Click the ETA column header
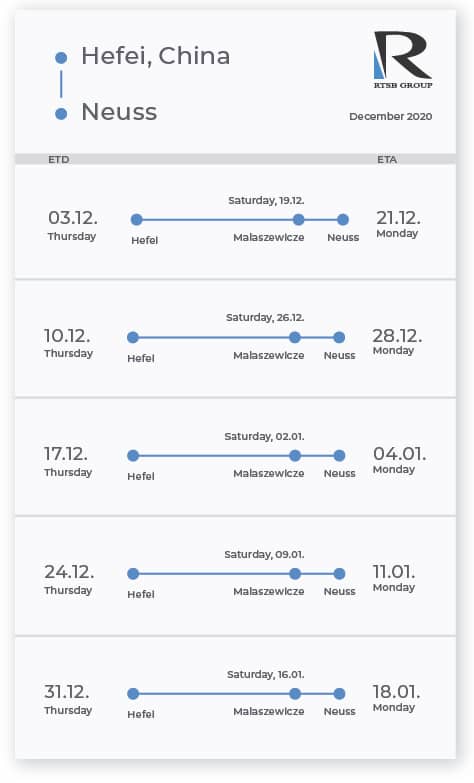The height and width of the screenshot is (783, 474). tap(387, 159)
